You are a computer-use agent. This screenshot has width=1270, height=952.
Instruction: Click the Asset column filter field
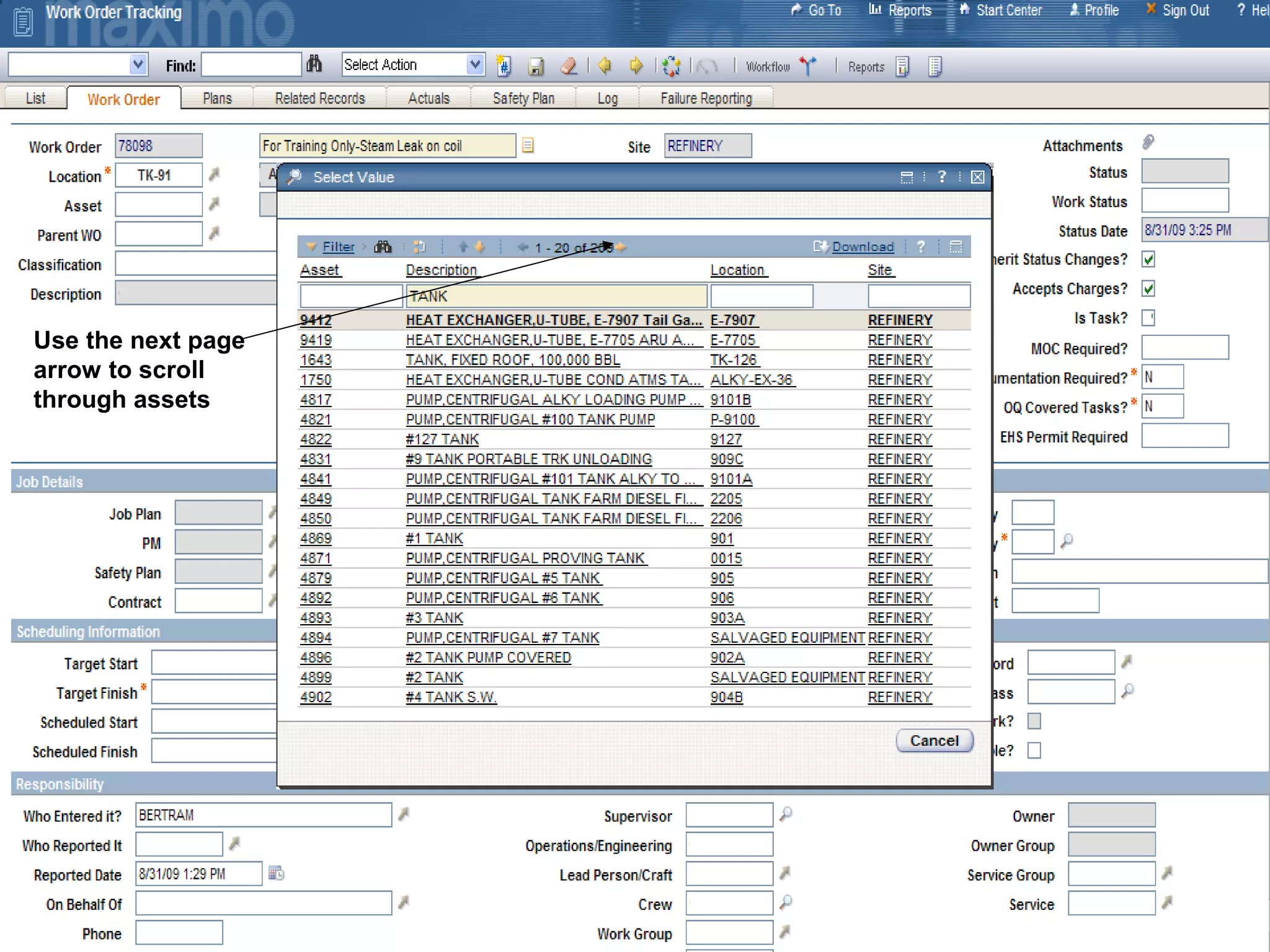(x=351, y=296)
